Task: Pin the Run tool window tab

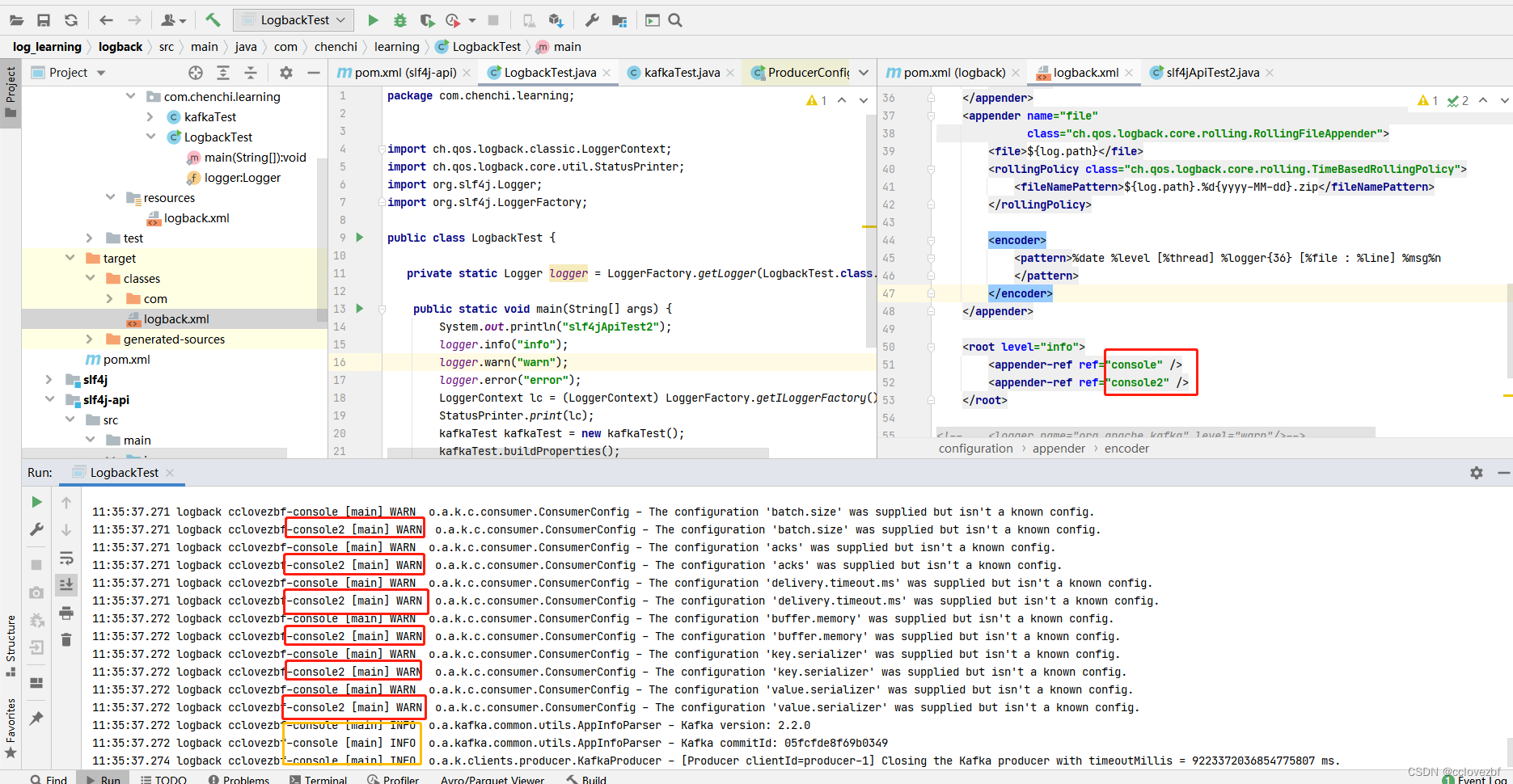Action: tap(36, 718)
